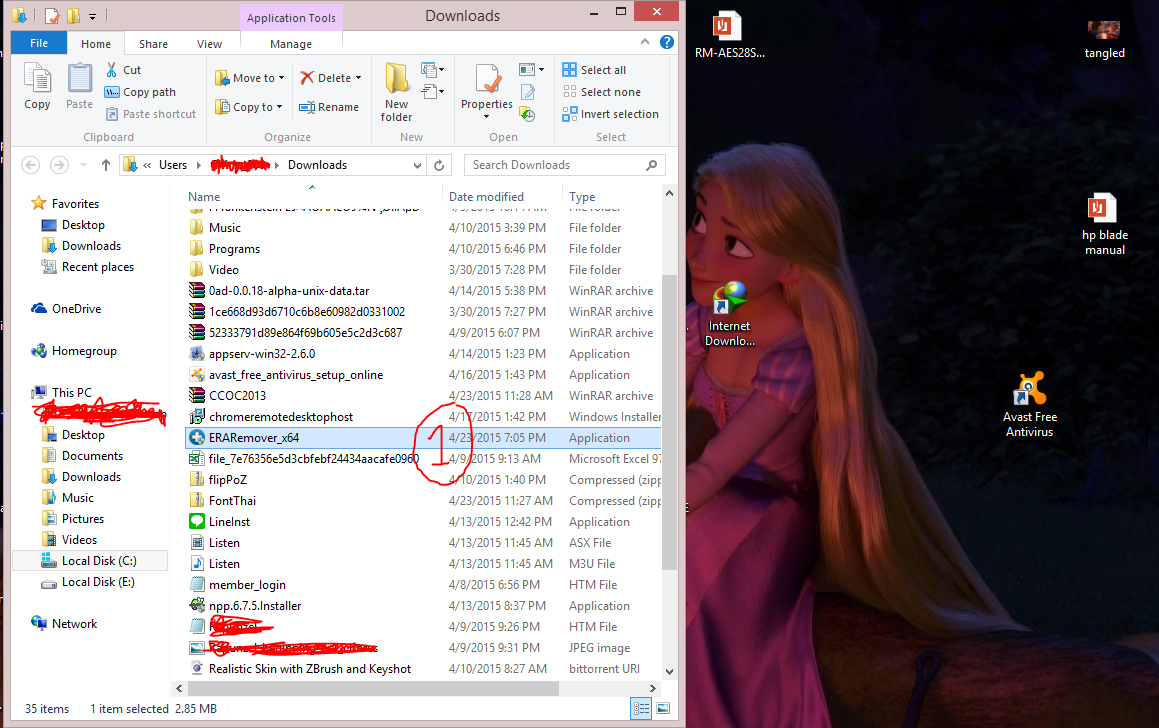Click Paste shortcut in the ribbon
This screenshot has height=728, width=1159.
click(x=151, y=114)
